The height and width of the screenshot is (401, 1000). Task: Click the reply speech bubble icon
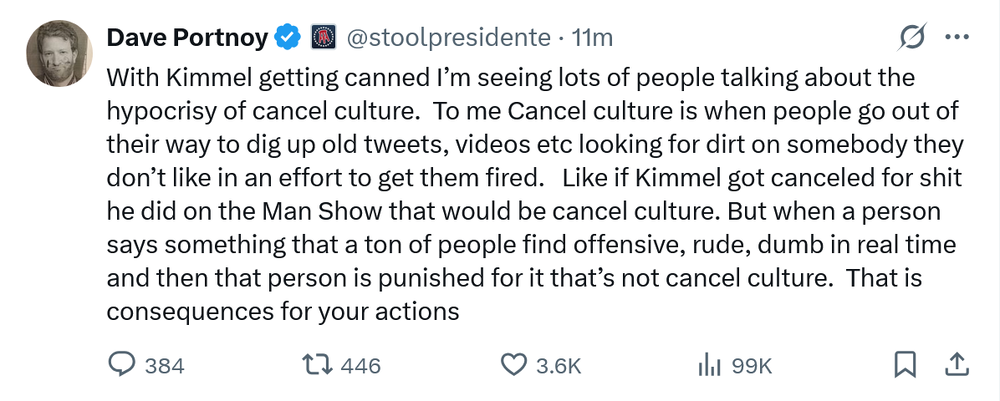click(x=121, y=365)
